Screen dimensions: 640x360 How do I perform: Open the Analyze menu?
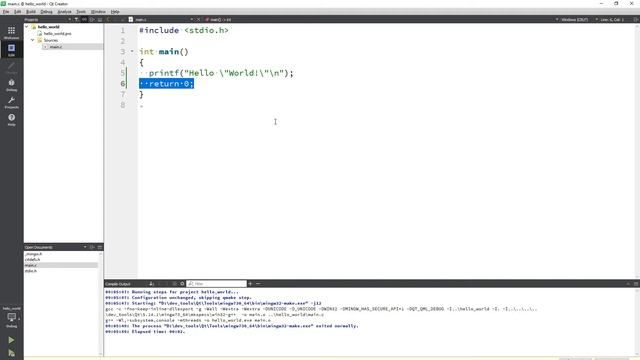tap(64, 12)
